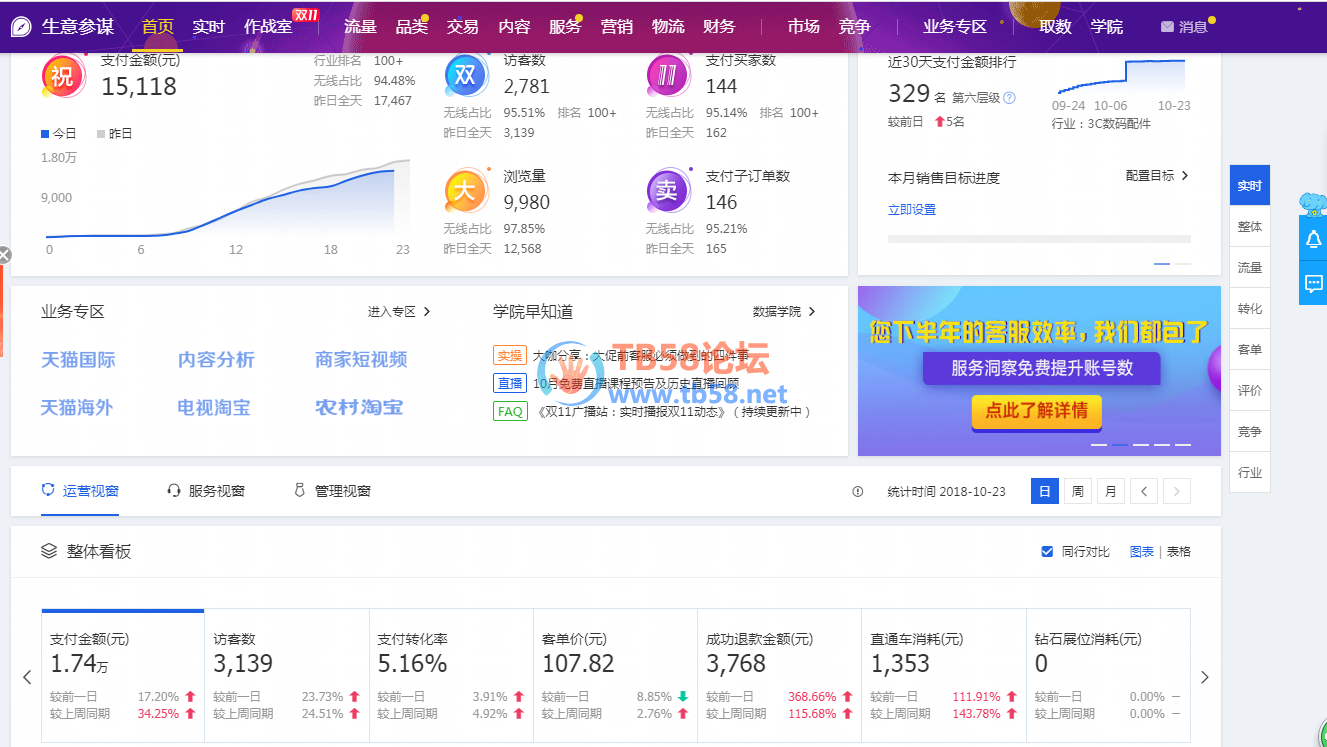Select the 客单价(元) metric card
The height and width of the screenshot is (747, 1327).
pyautogui.click(x=615, y=676)
